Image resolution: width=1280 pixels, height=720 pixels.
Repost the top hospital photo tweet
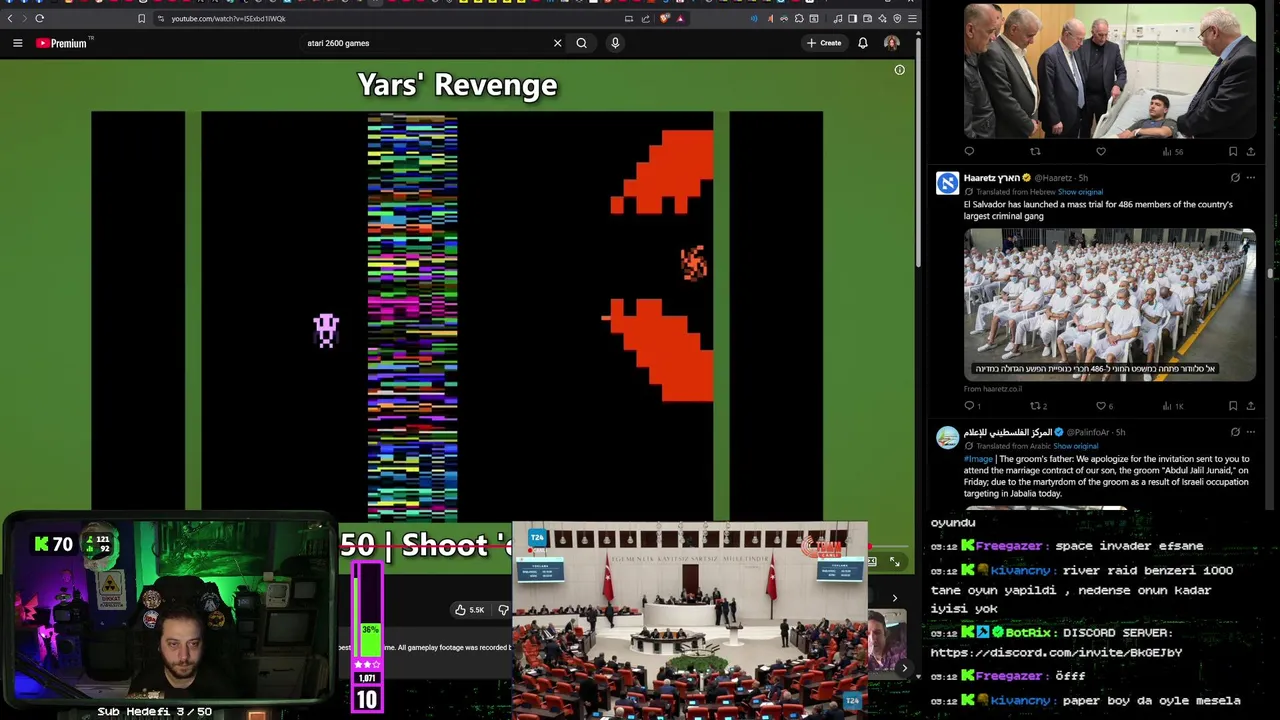[1035, 152]
